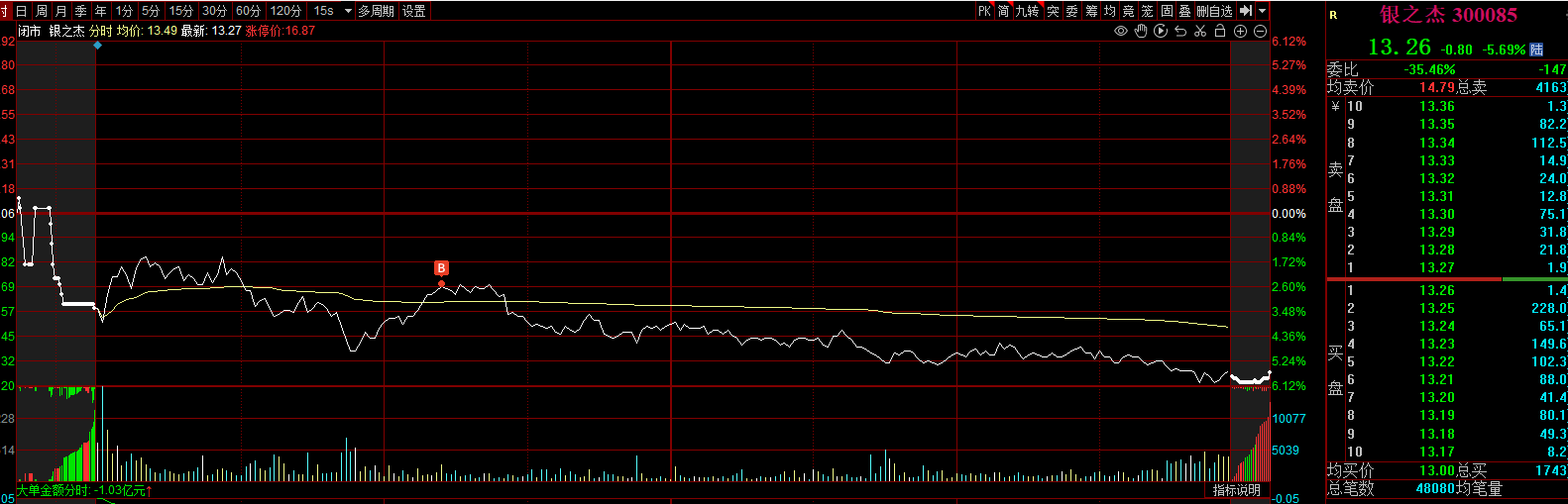Expand the 15s period dropdown arrow
The height and width of the screenshot is (504, 1568).
tap(348, 11)
